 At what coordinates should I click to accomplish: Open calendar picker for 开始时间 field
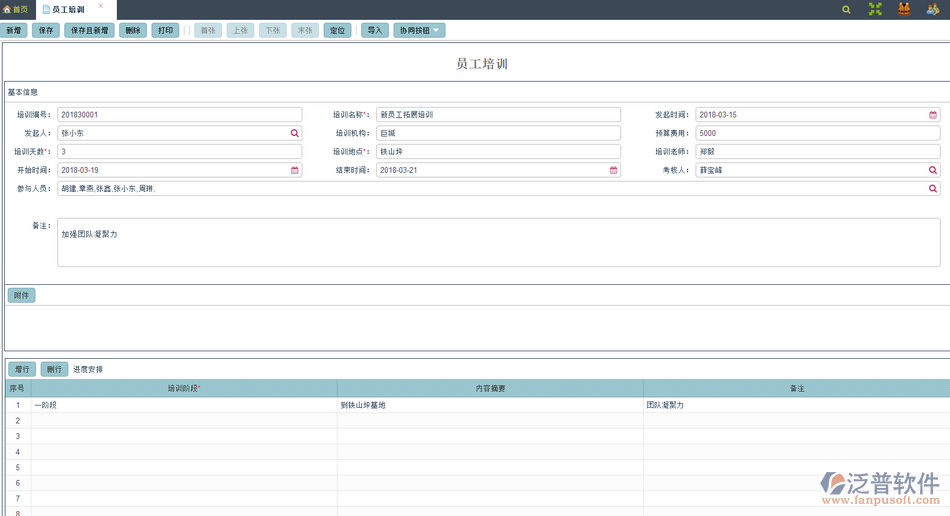point(295,170)
